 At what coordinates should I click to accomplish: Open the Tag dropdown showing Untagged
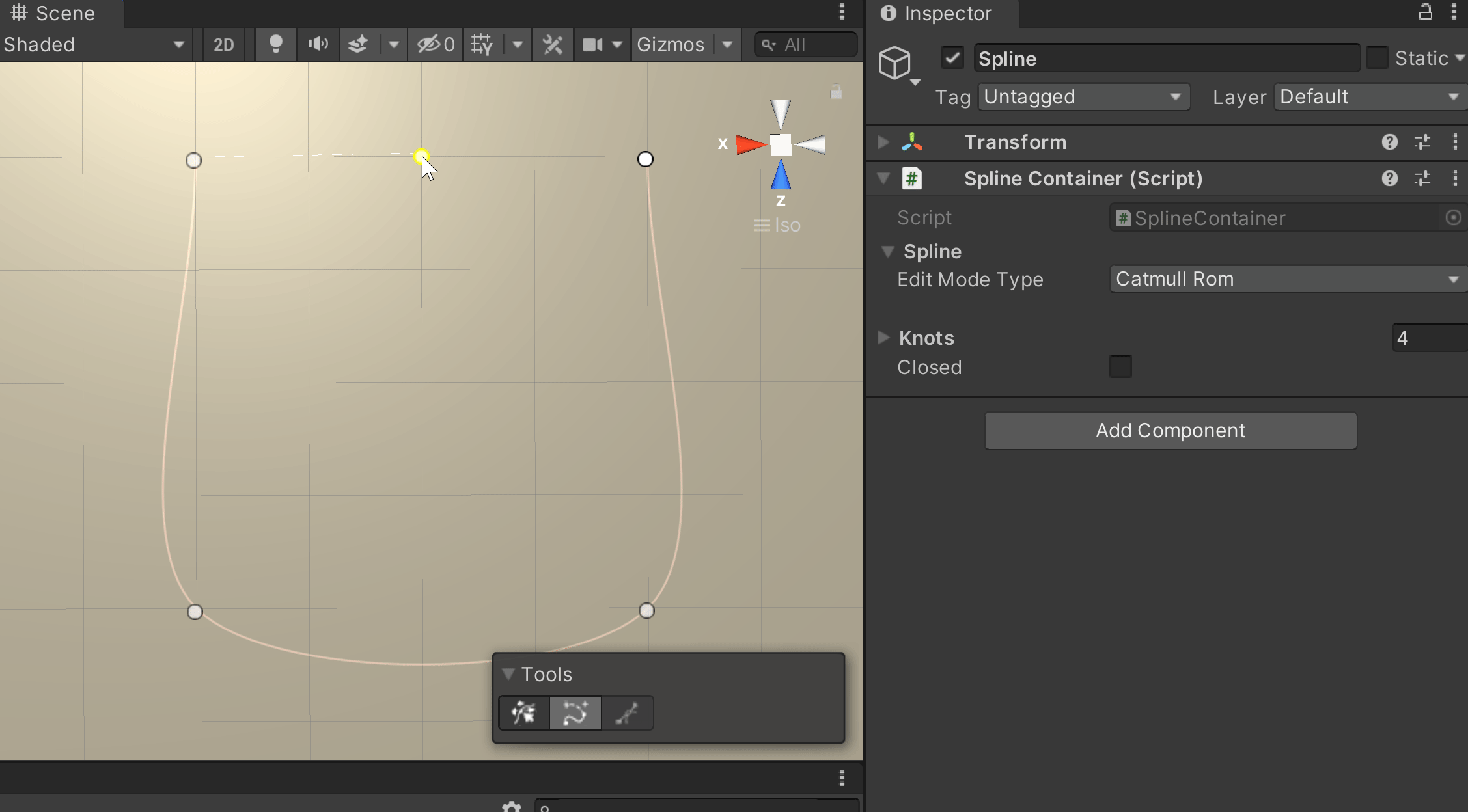click(x=1083, y=97)
